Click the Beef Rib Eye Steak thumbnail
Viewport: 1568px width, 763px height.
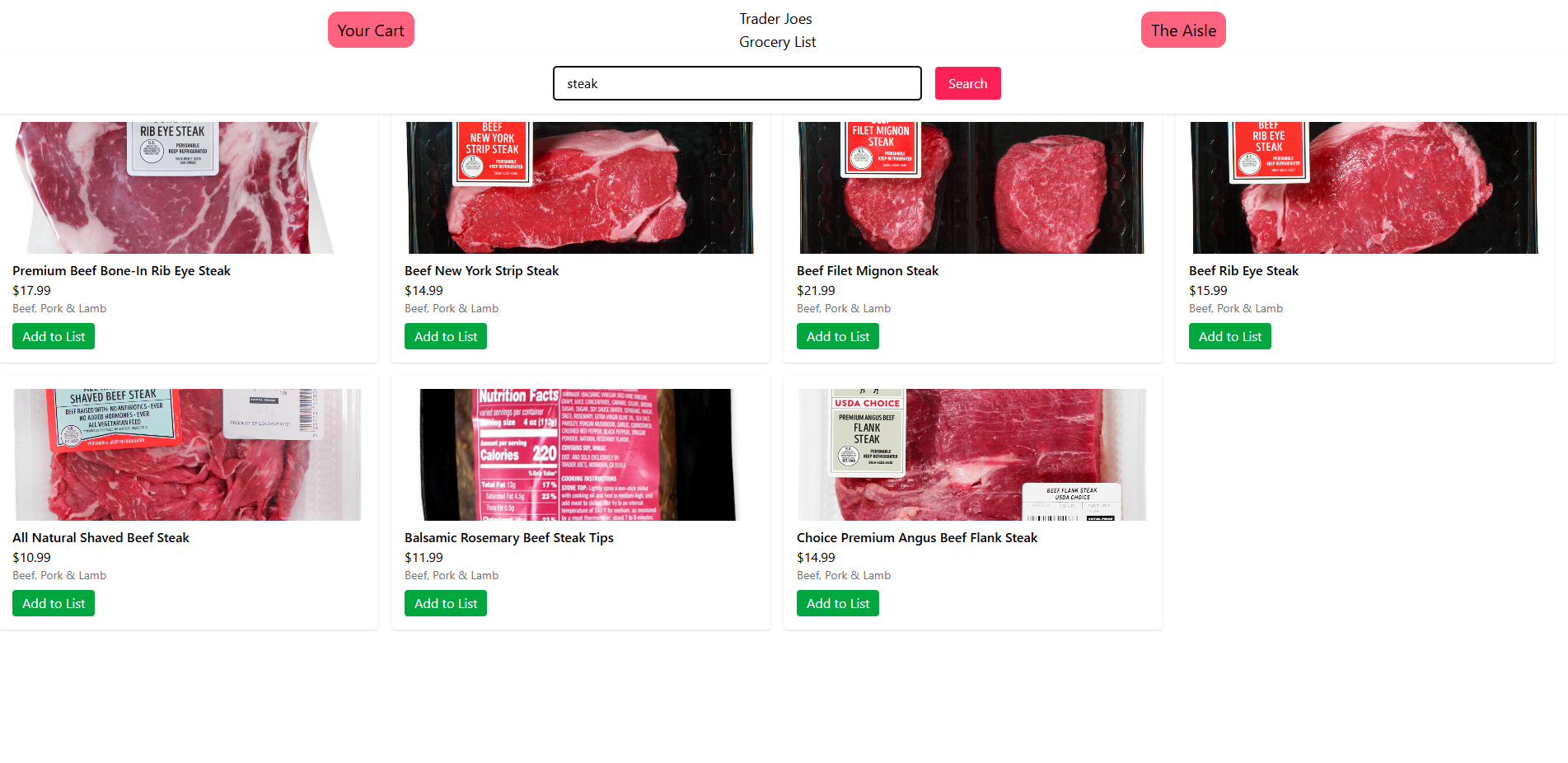(1365, 188)
